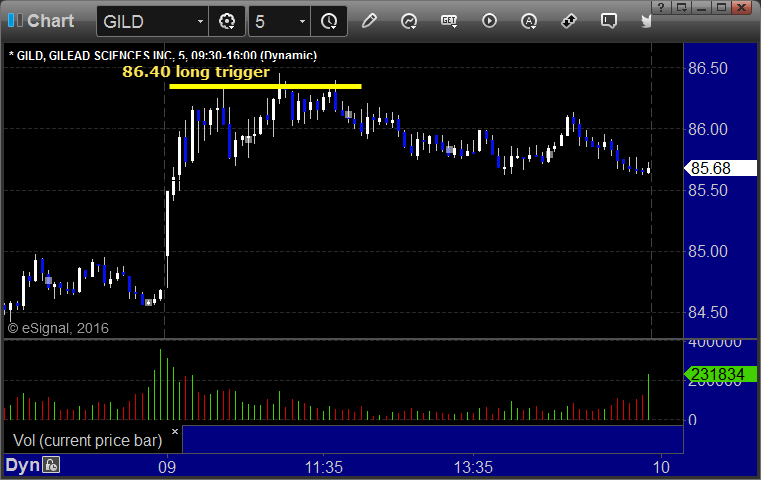Open the studies chart-line icon menu
Viewport: 761px width, 480px height.
point(409,21)
